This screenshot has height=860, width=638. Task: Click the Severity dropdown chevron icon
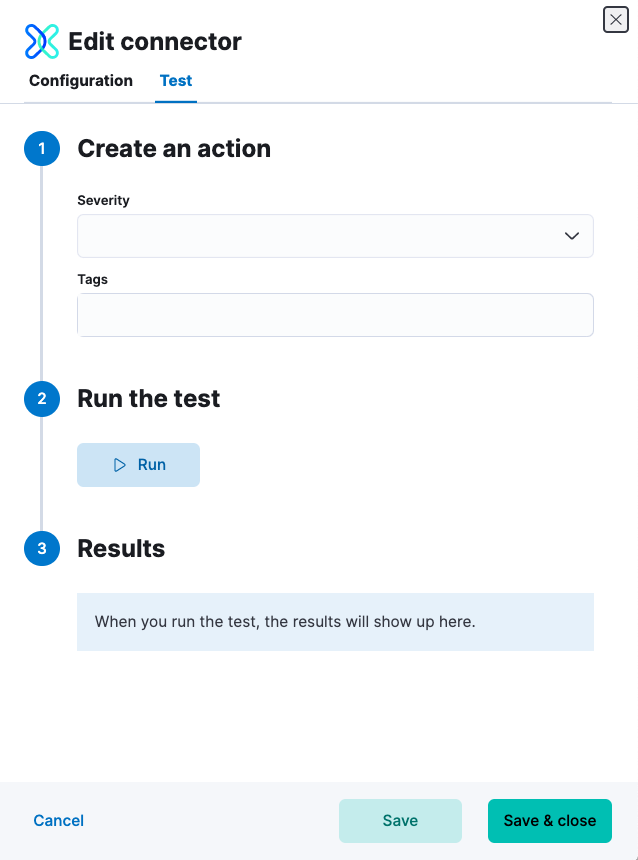coord(571,235)
